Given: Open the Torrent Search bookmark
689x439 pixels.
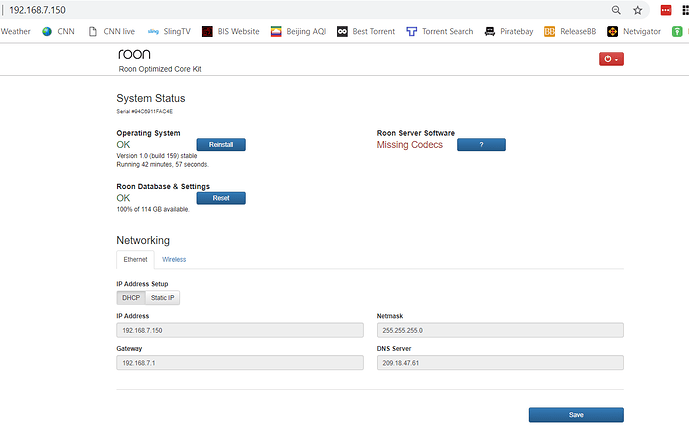Looking at the screenshot, I should (x=440, y=32).
